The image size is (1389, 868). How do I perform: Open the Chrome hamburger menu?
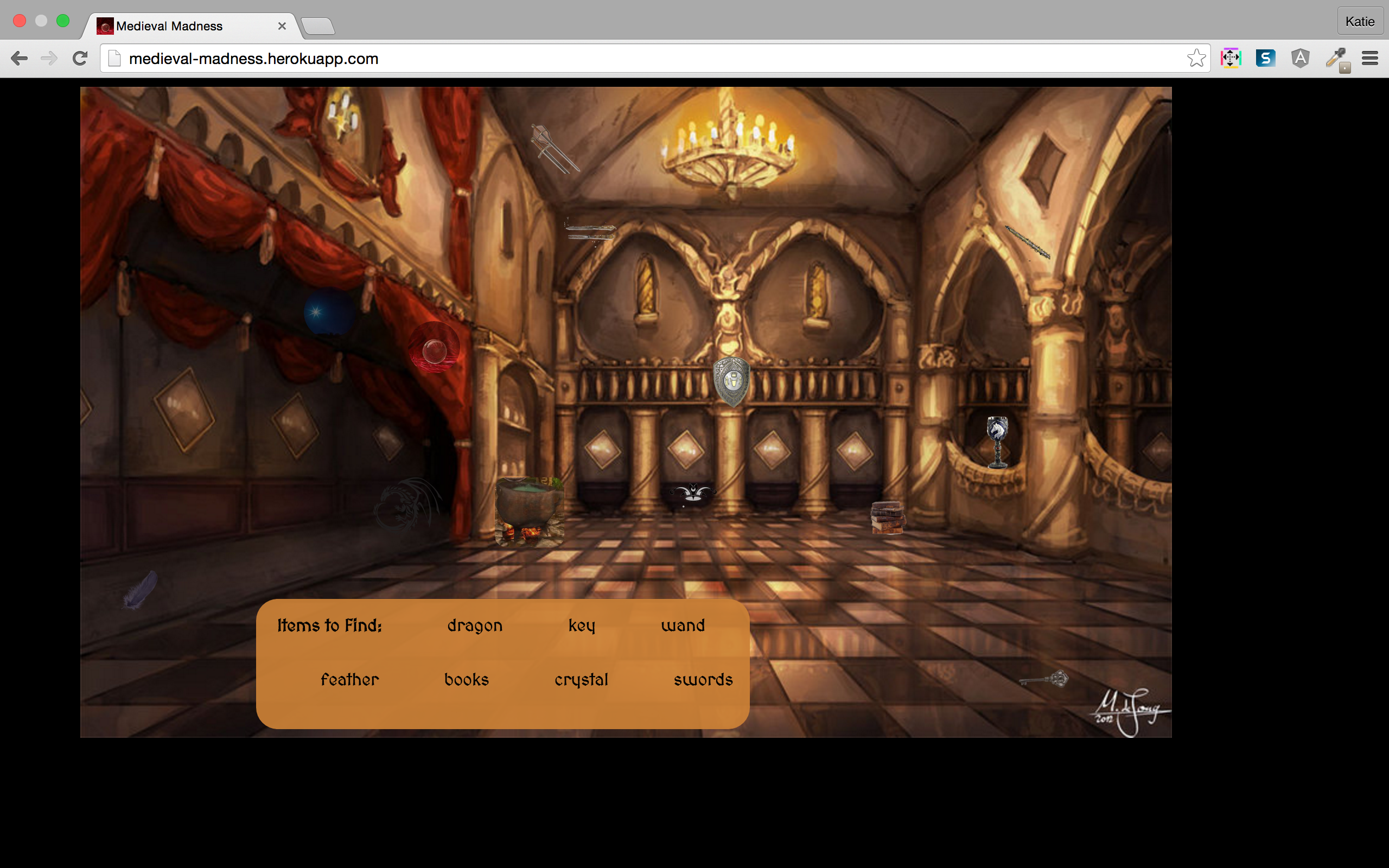click(x=1369, y=58)
